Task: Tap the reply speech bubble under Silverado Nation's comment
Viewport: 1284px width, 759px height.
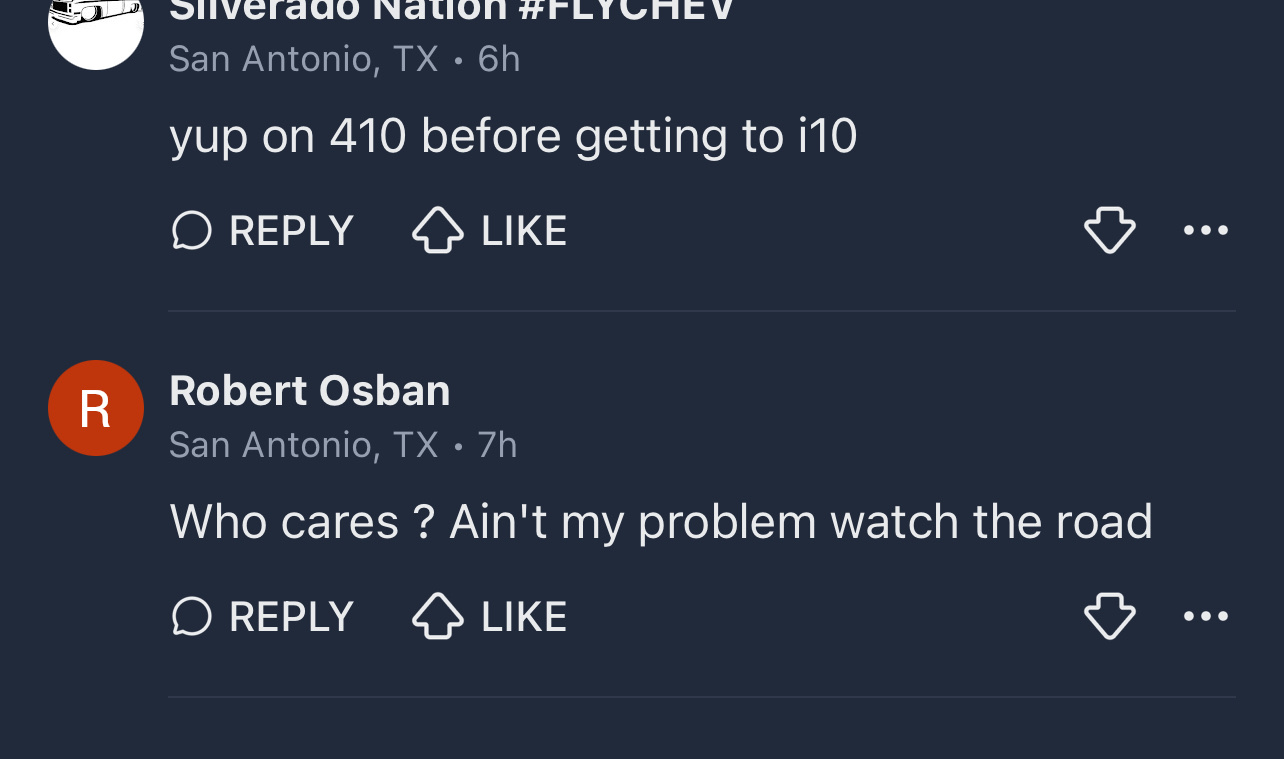Action: 192,231
